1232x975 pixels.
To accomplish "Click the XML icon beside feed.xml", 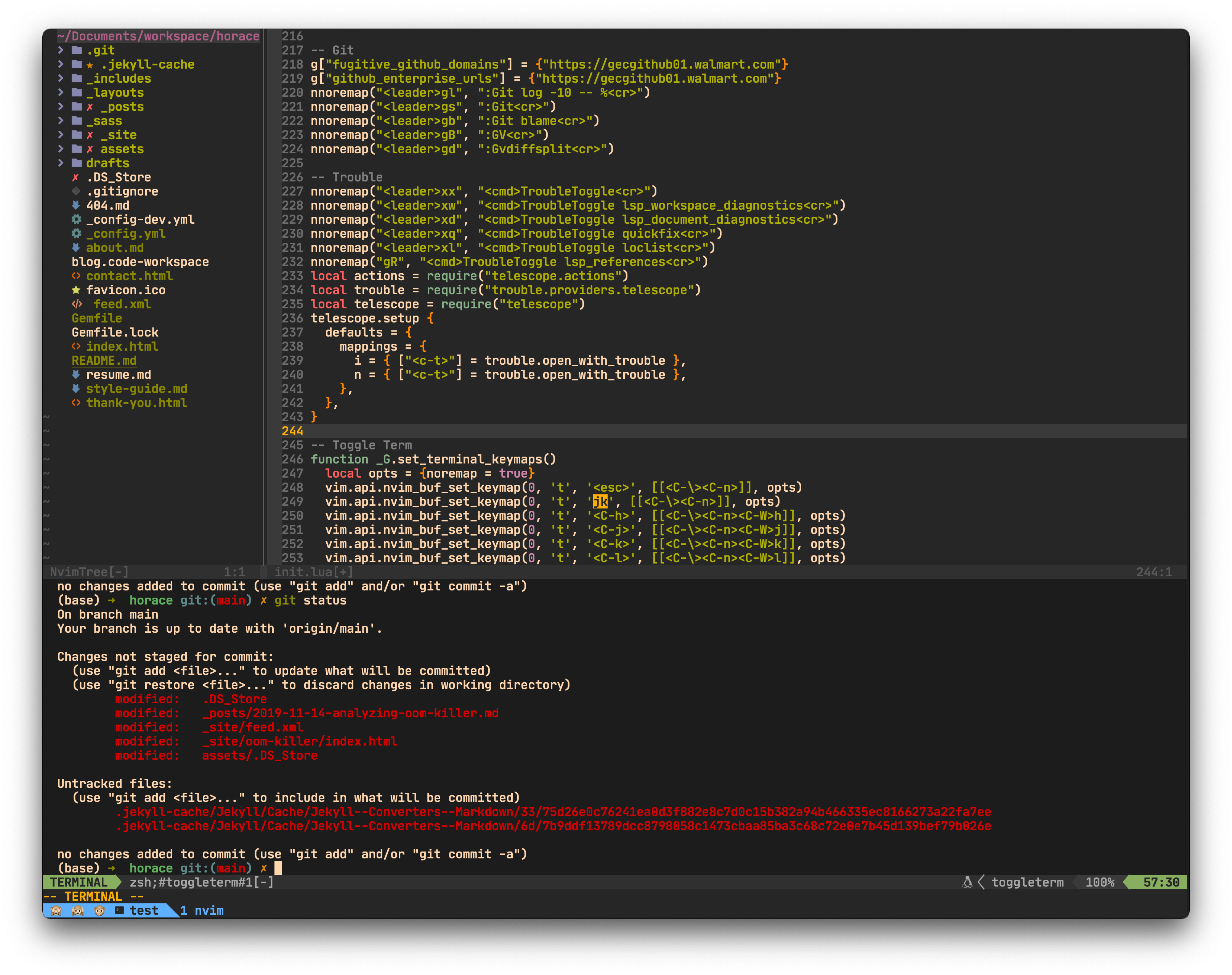I will click(77, 304).
